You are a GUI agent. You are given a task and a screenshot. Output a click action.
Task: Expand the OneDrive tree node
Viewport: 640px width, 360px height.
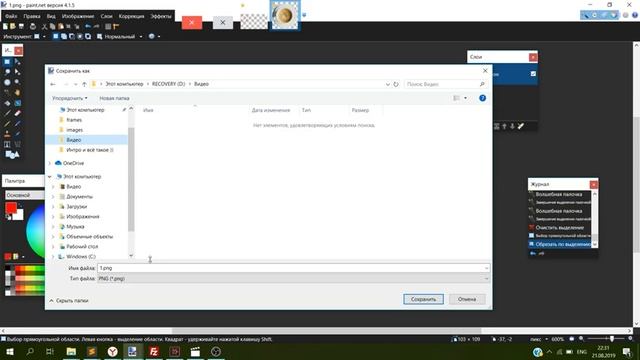pyautogui.click(x=50, y=163)
